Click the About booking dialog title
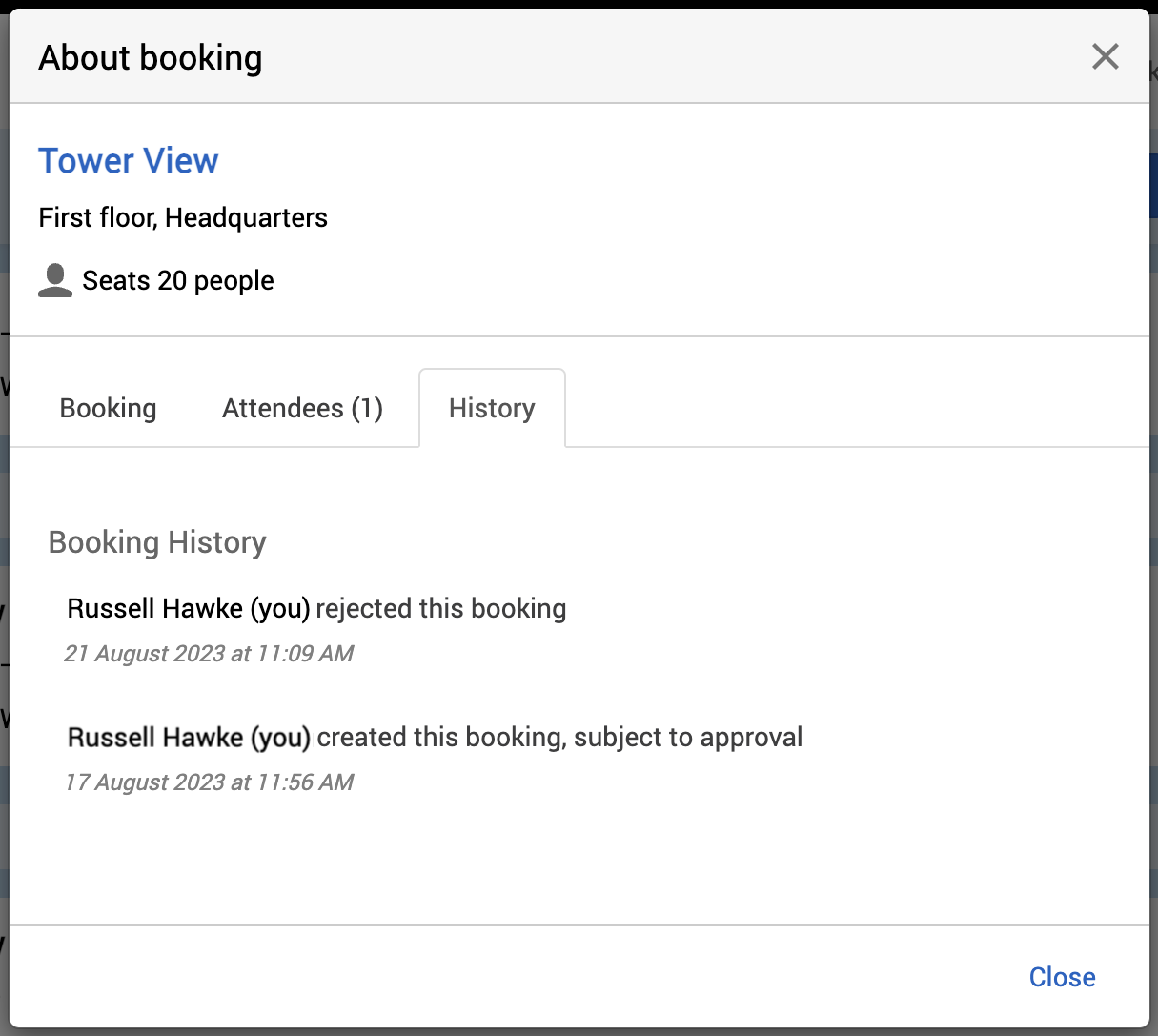The image size is (1158, 1036). point(151,58)
